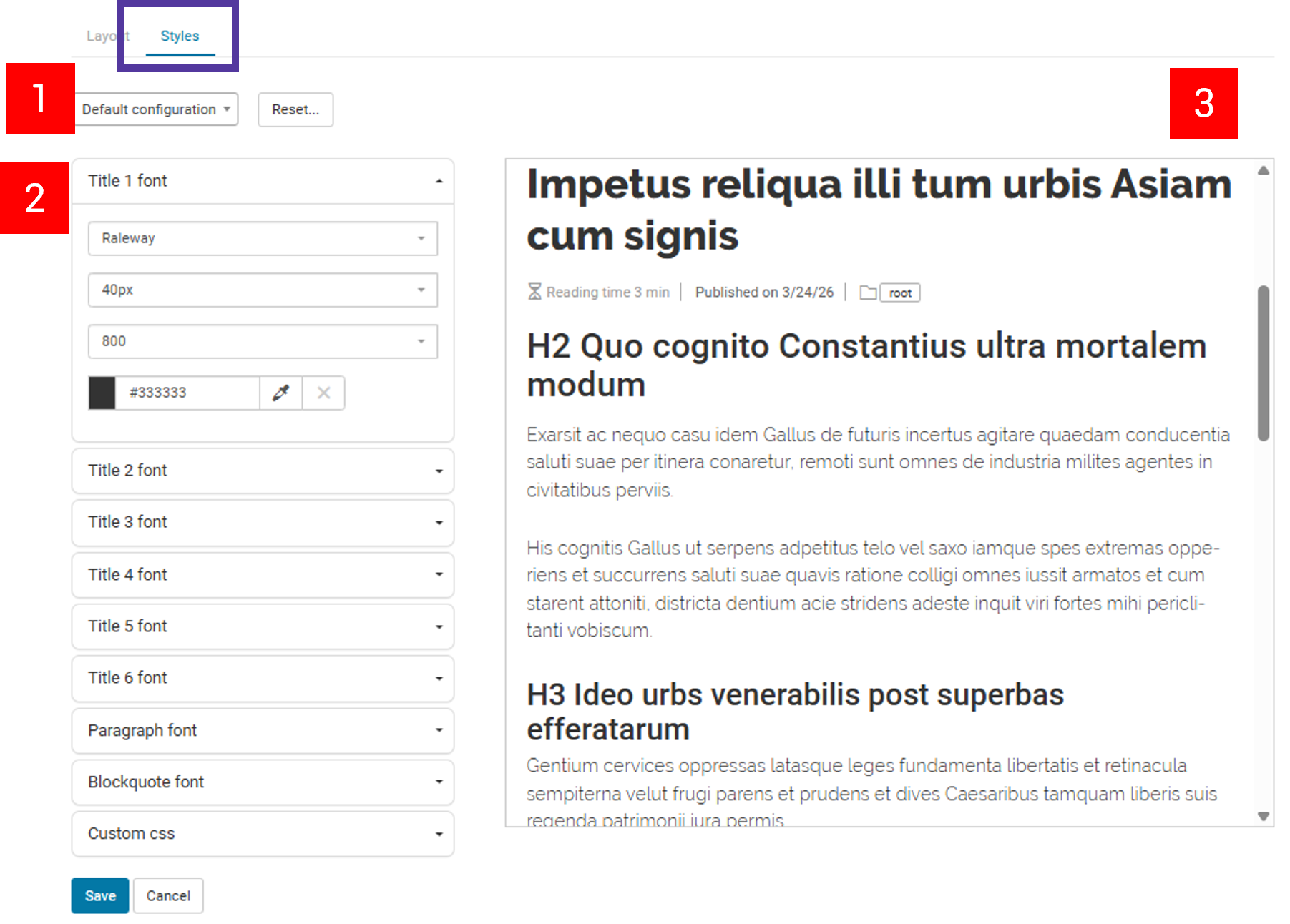This screenshot has height=924, width=1290.
Task: Click the Reset... button
Action: tap(295, 109)
